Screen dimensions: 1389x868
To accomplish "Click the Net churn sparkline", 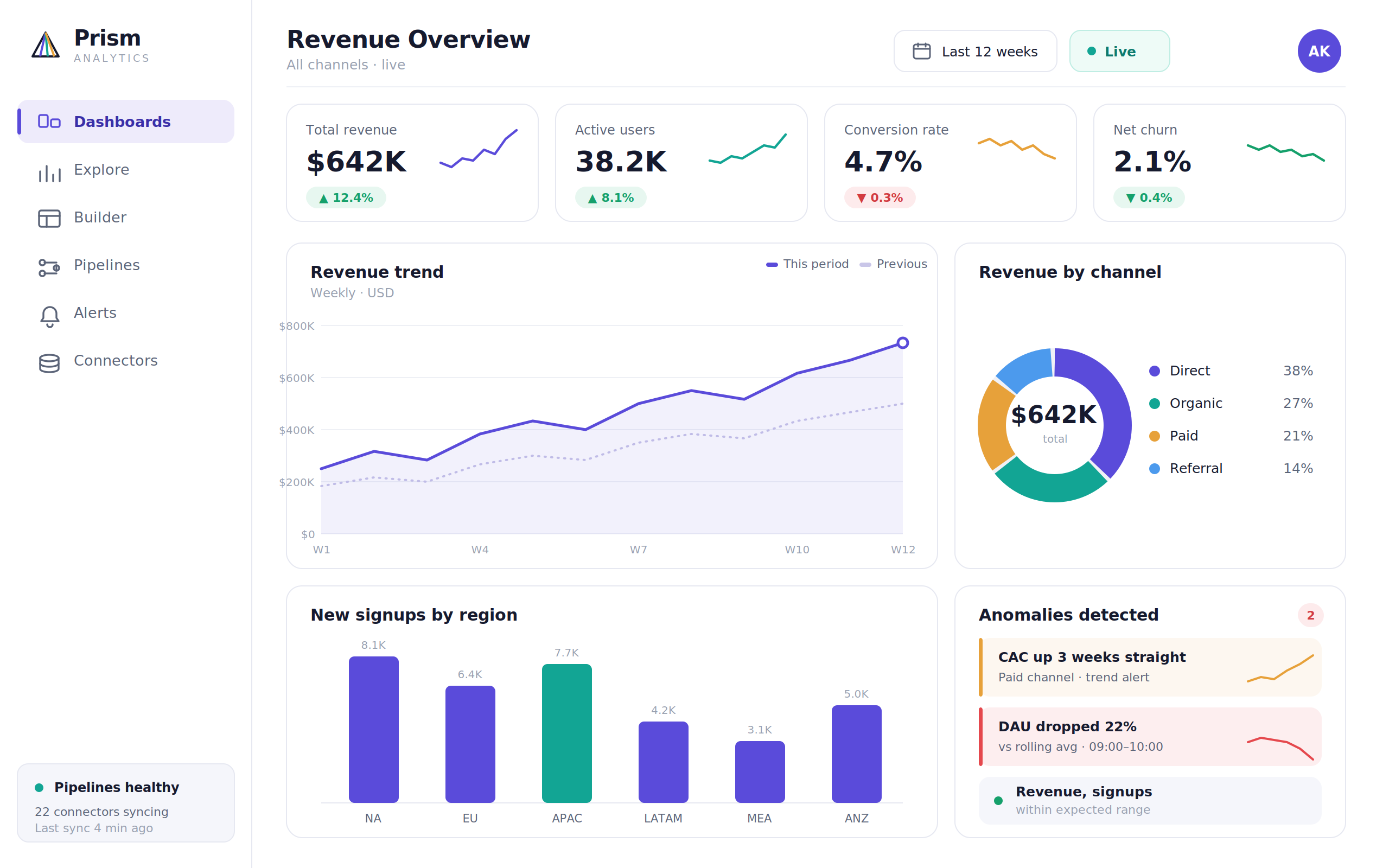I will [1286, 152].
